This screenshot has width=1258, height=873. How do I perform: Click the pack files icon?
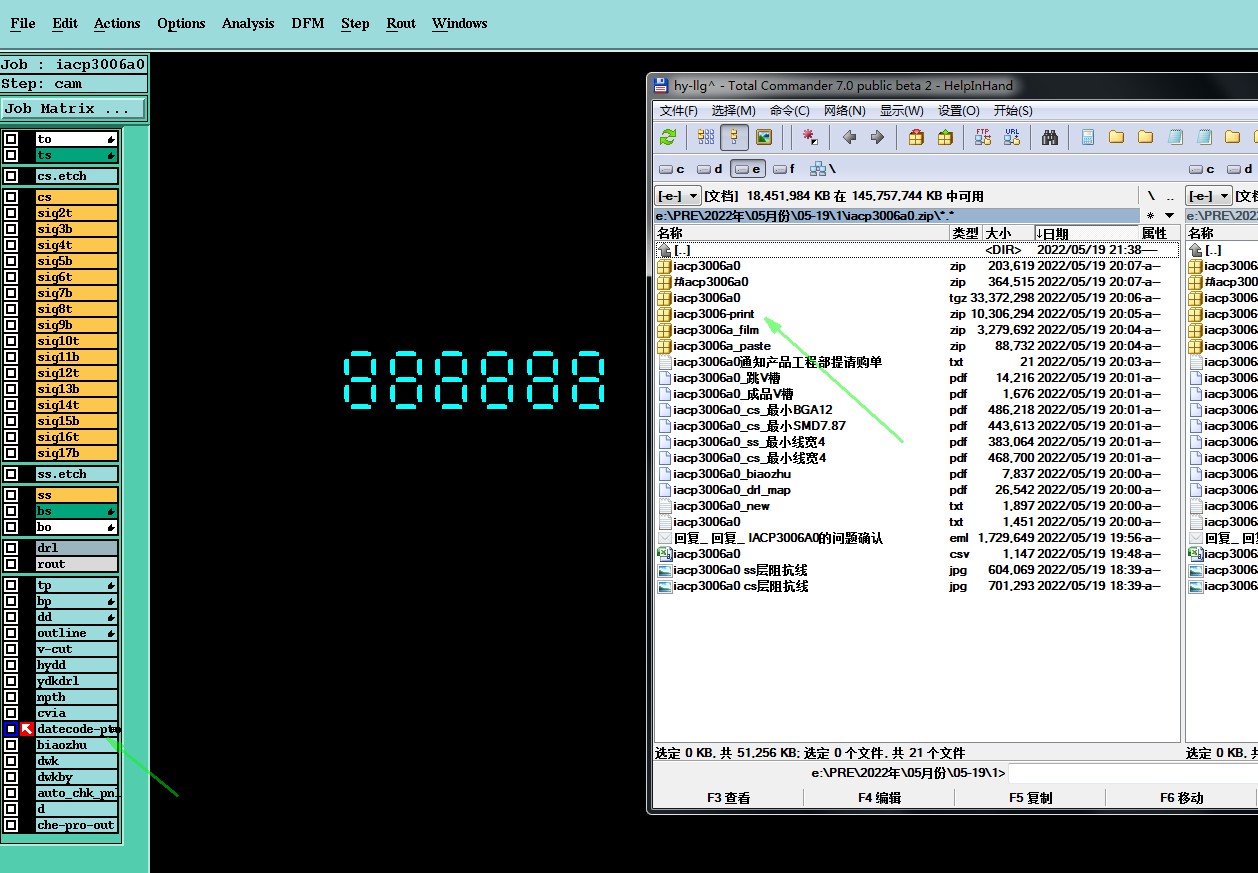916,137
